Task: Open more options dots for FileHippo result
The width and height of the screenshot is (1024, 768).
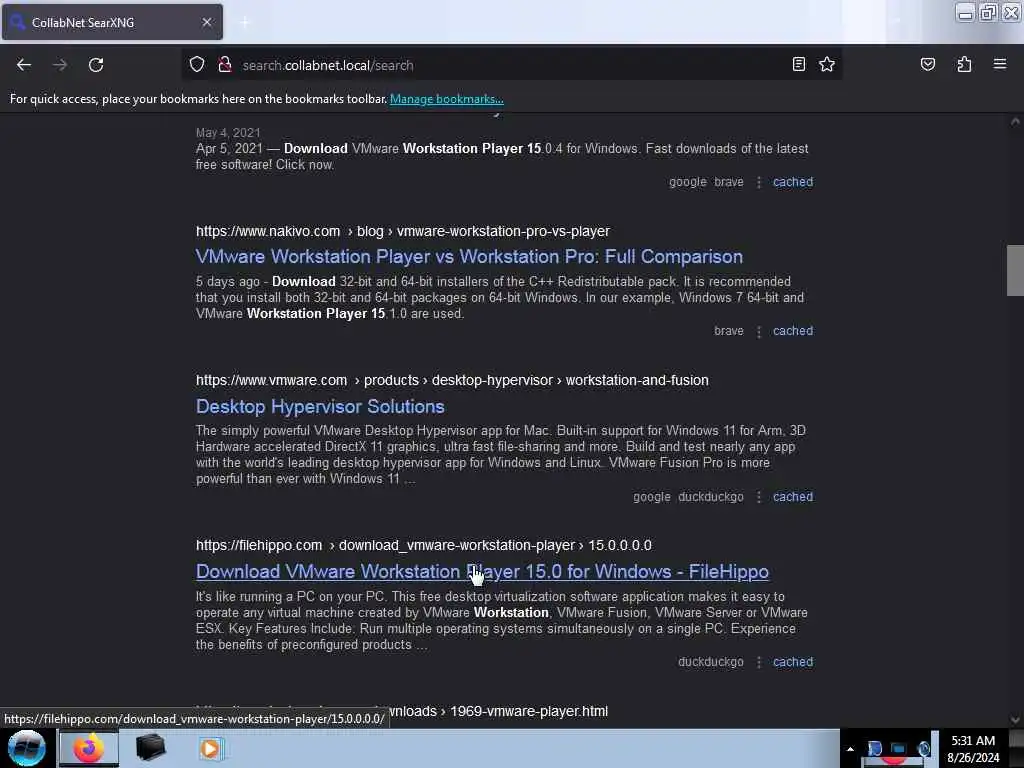Action: 758,662
